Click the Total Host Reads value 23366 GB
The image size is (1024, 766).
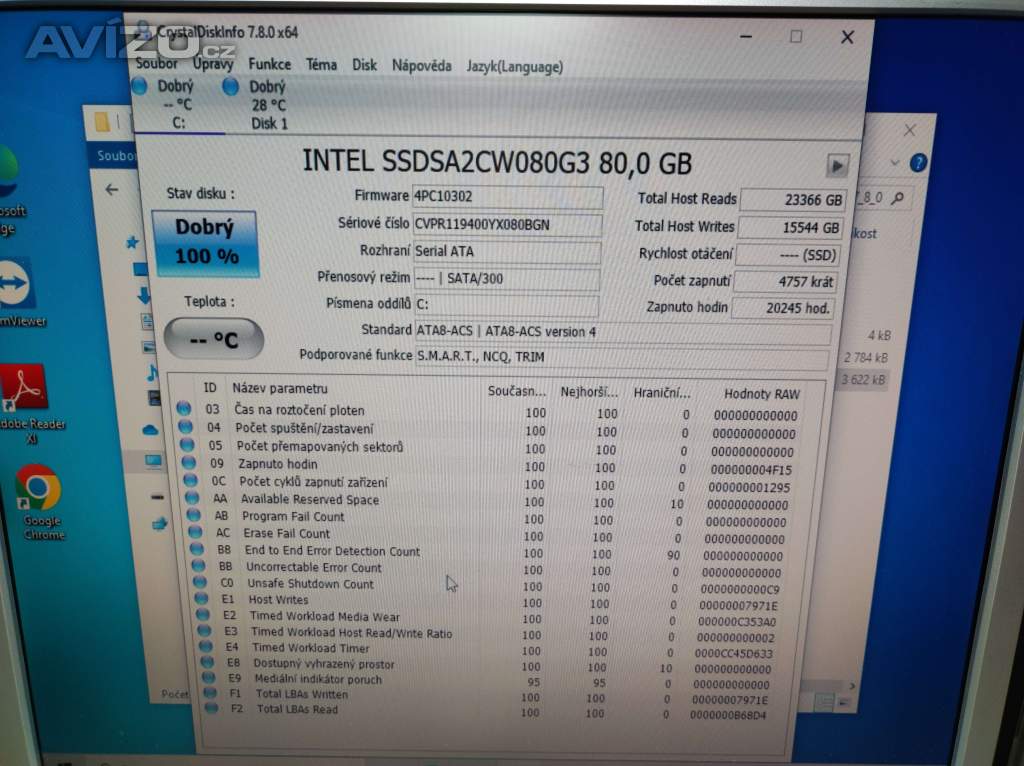[793, 200]
